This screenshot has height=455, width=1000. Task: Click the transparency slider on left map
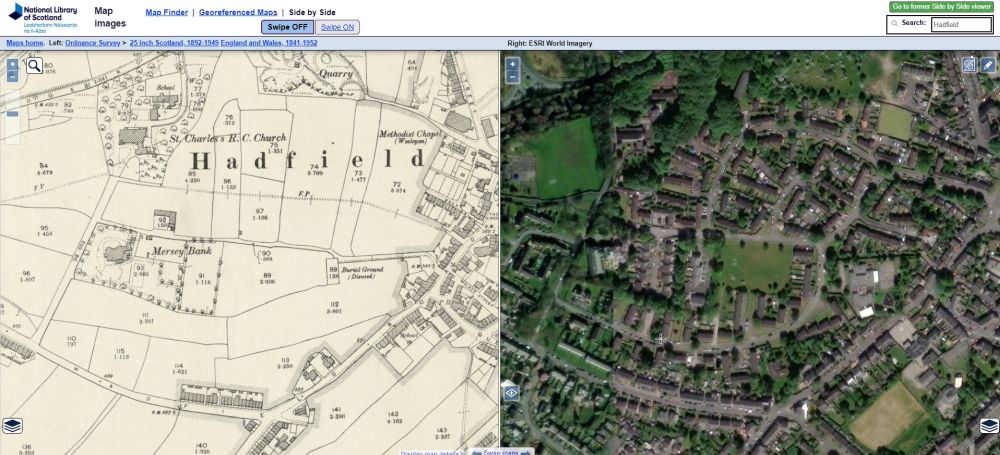coord(12,113)
